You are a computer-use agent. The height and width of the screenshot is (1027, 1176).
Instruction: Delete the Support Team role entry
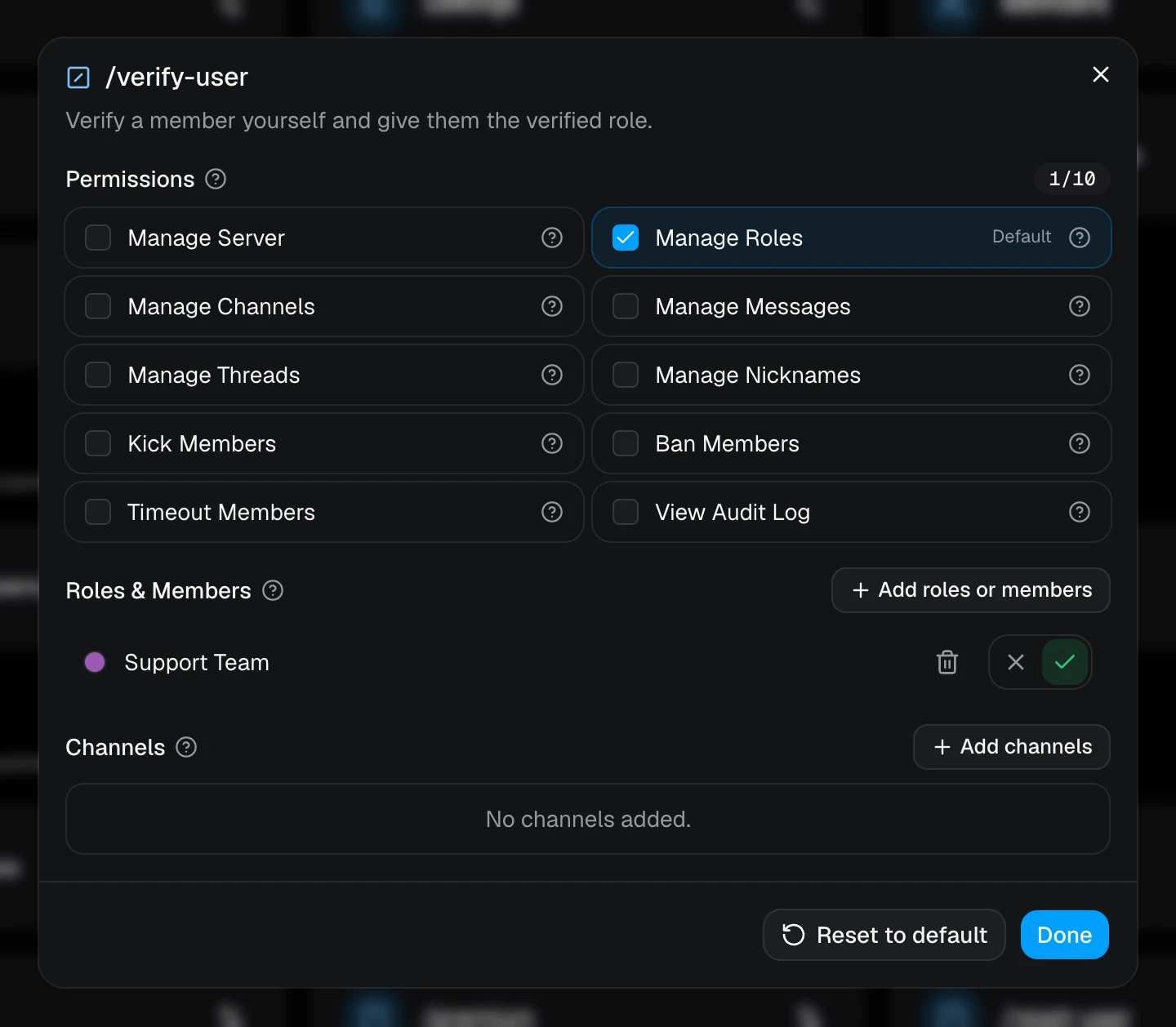[x=947, y=662]
